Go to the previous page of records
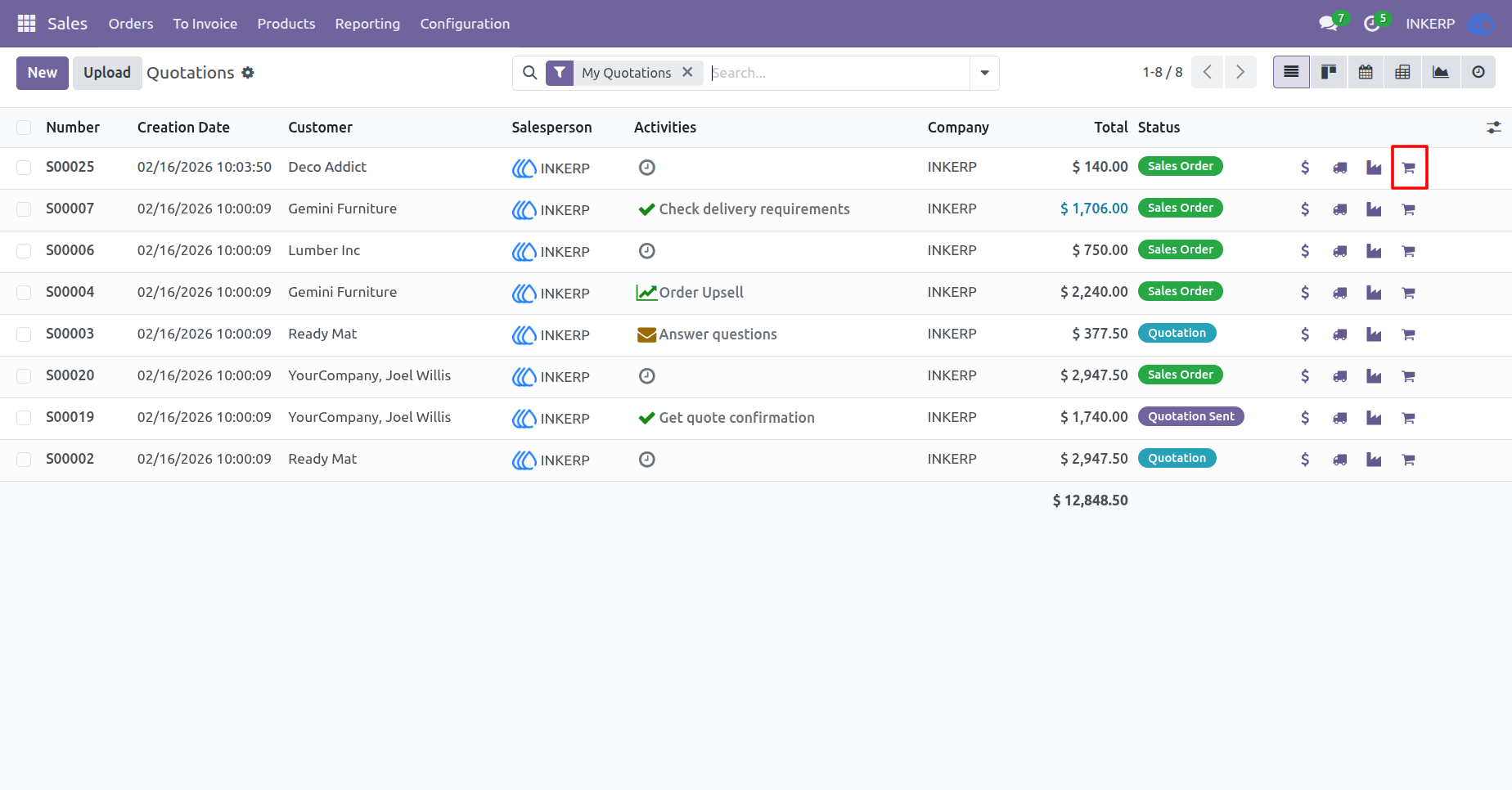This screenshot has height=790, width=1512. (1208, 73)
